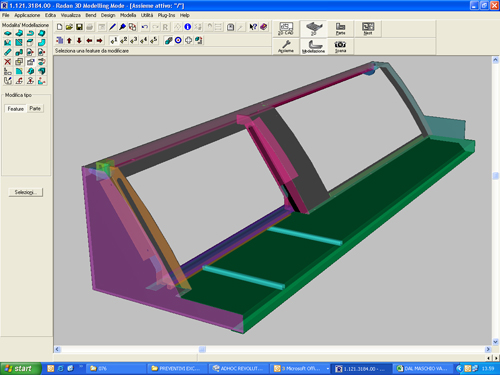Click the Selezioni... button
Image resolution: width=500 pixels, height=375 pixels.
(26, 192)
